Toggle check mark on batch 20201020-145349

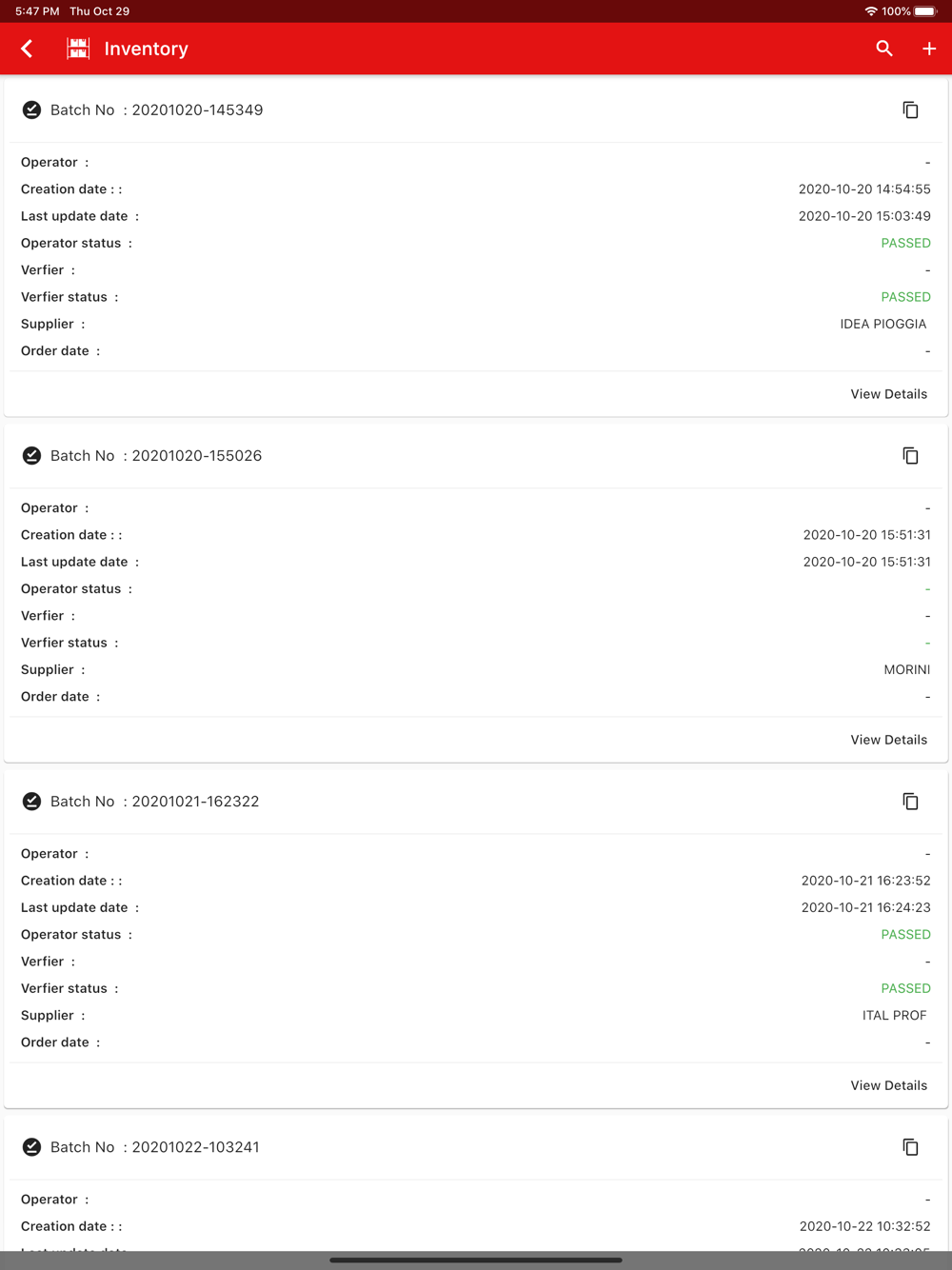tap(31, 109)
